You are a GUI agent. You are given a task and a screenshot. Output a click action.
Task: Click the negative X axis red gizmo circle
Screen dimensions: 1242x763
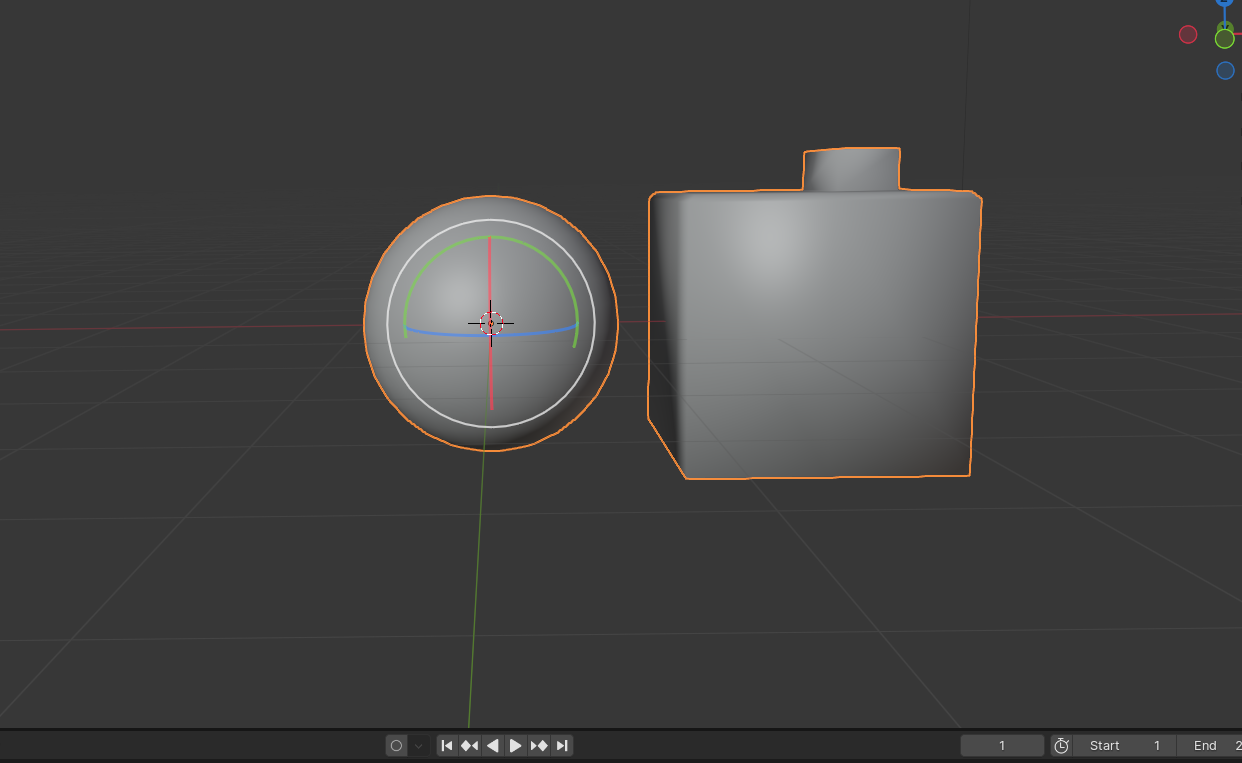pyautogui.click(x=1188, y=35)
